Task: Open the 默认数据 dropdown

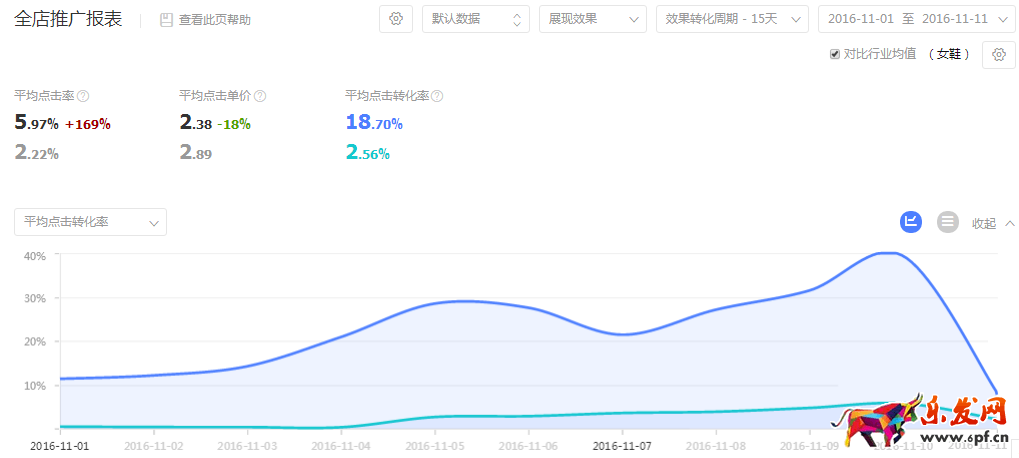Action: pos(475,19)
